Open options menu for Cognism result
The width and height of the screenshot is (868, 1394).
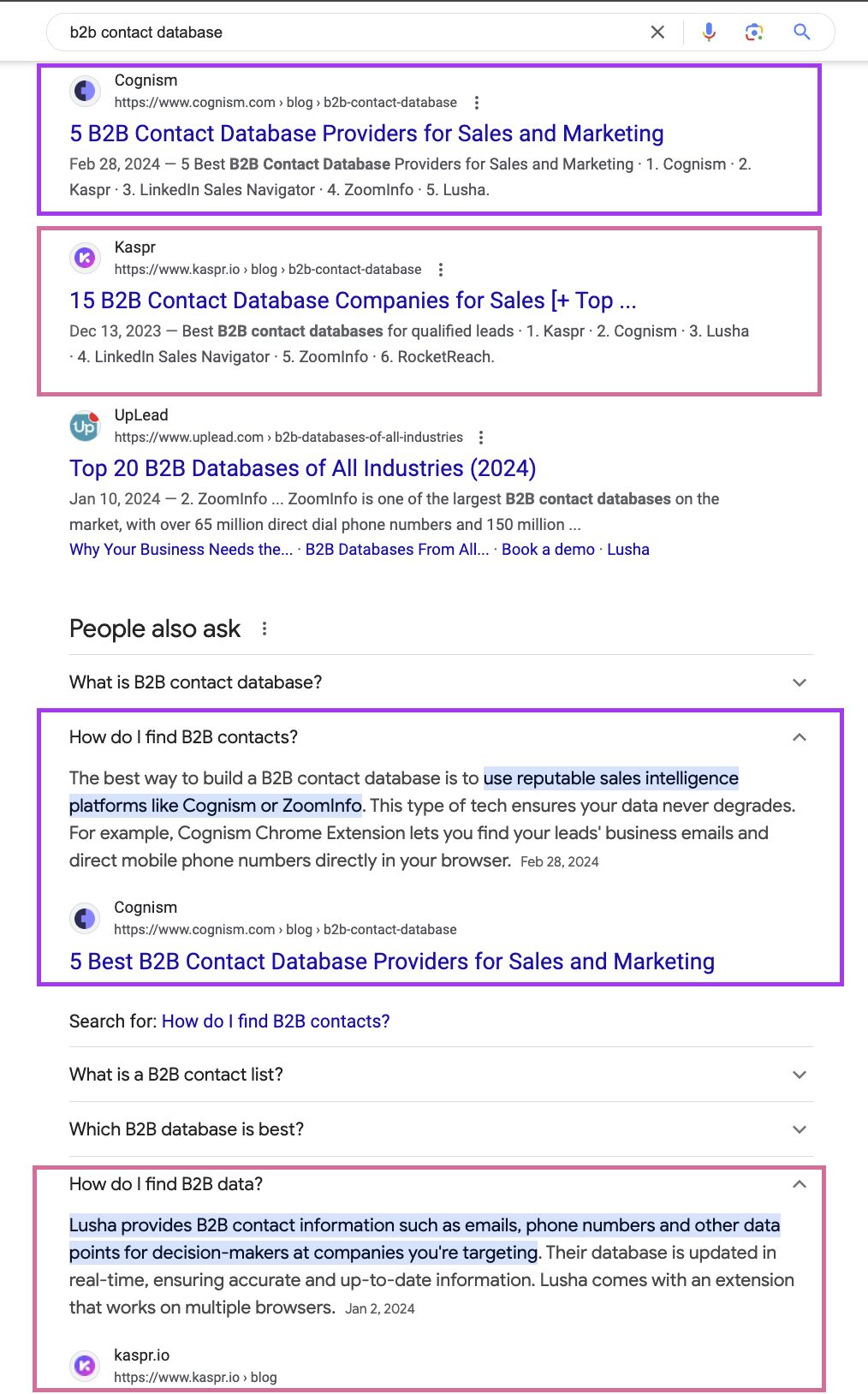477,103
